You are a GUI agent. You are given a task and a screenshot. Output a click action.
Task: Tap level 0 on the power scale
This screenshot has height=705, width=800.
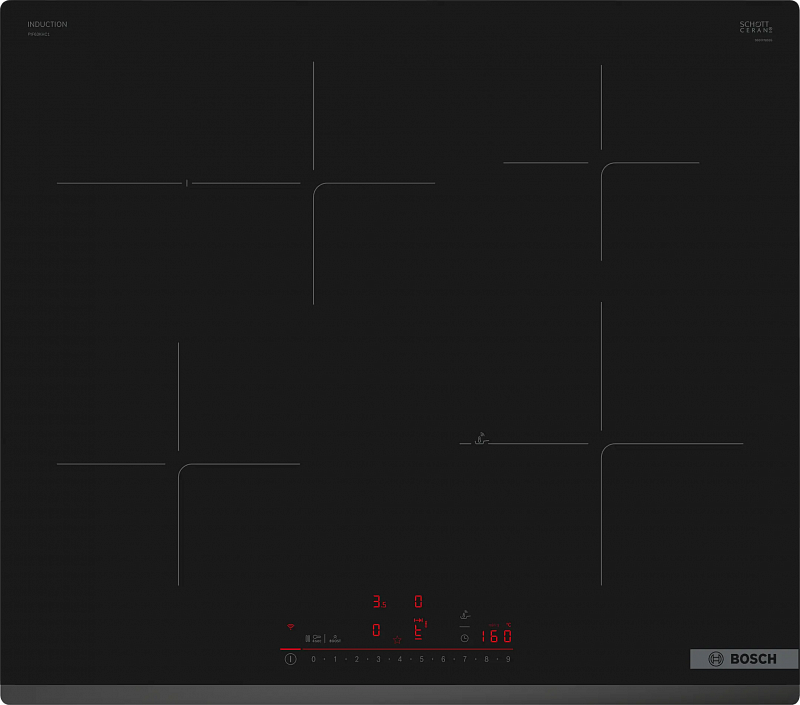313,659
